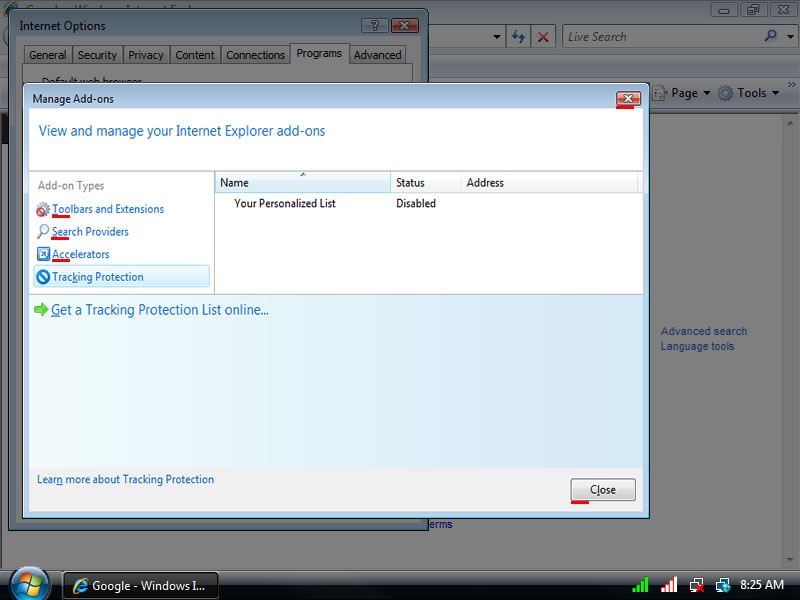Image resolution: width=800 pixels, height=600 pixels.
Task: Click into the Live Search input field
Action: point(660,37)
